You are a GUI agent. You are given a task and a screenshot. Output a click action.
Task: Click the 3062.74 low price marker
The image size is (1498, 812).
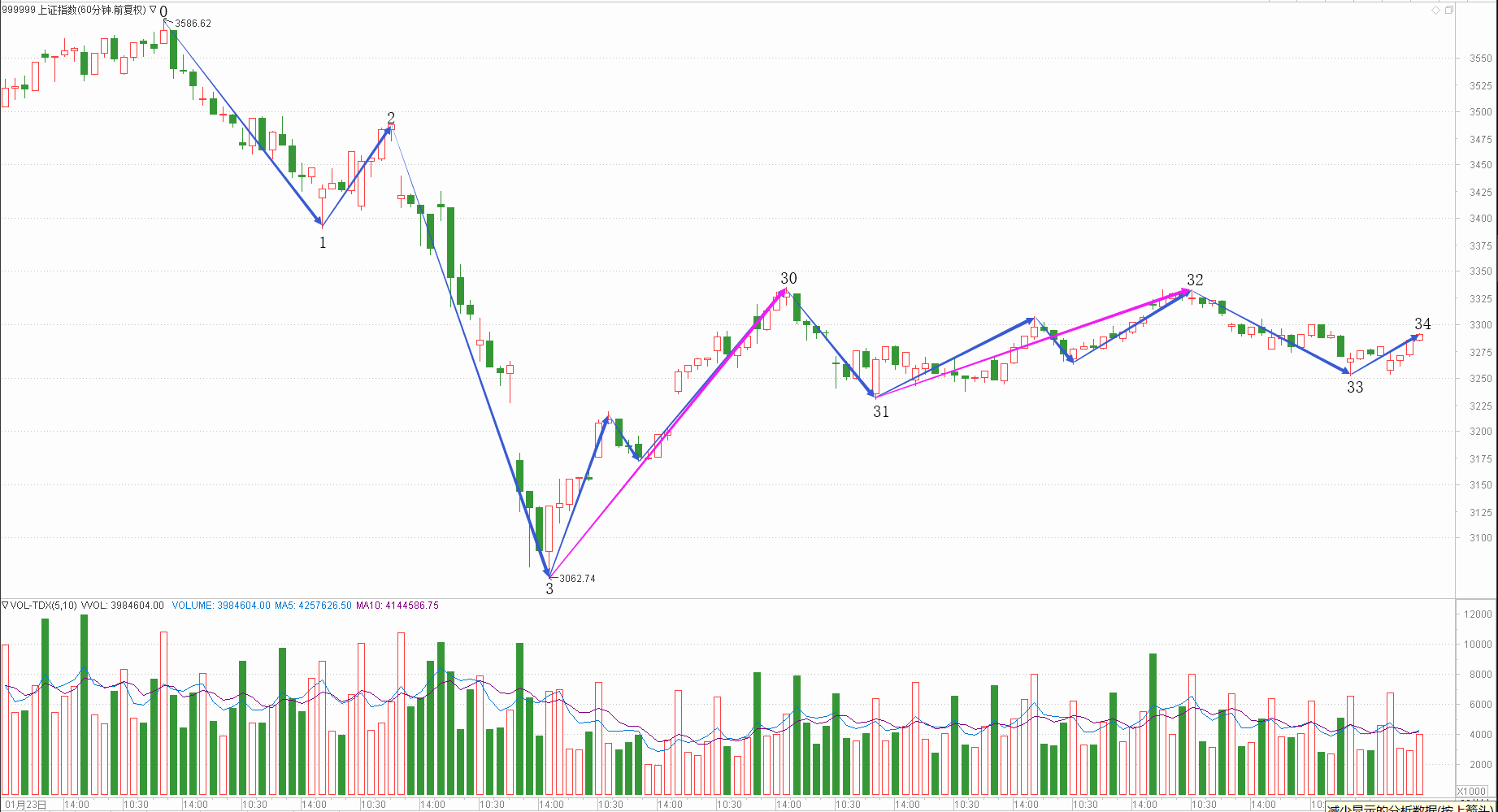pyautogui.click(x=577, y=579)
